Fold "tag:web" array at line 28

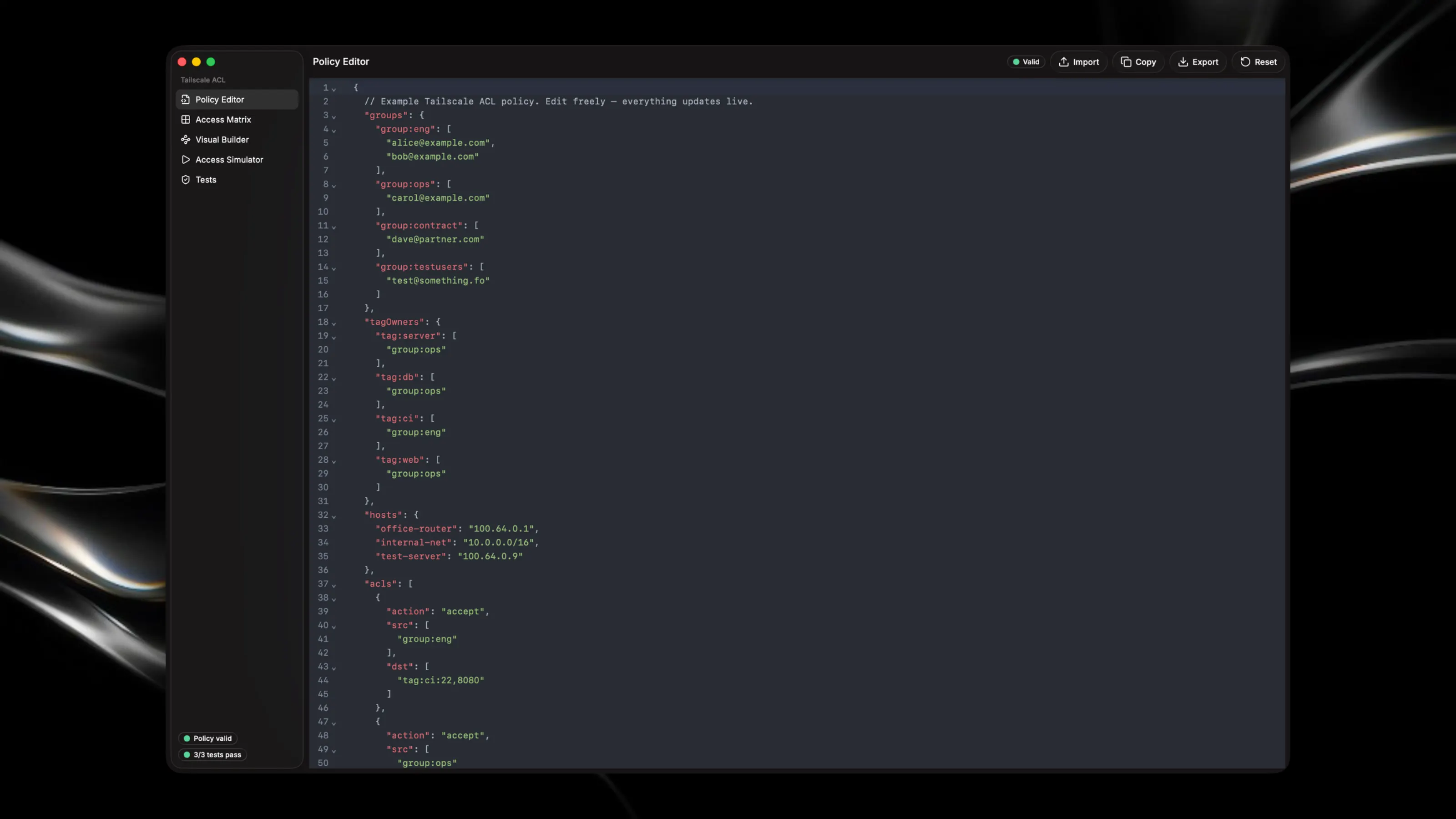[334, 461]
